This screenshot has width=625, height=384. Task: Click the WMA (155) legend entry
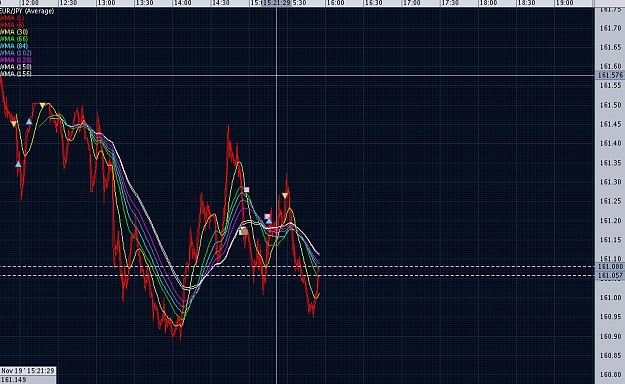(16, 73)
